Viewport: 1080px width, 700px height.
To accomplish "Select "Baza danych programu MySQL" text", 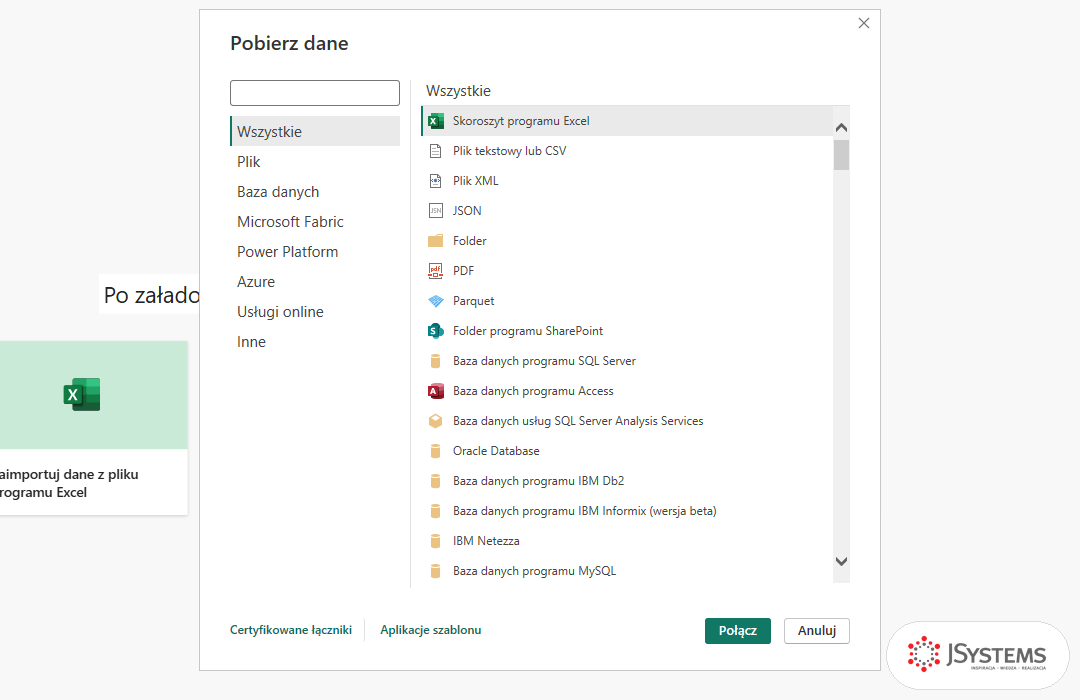I will point(534,571).
